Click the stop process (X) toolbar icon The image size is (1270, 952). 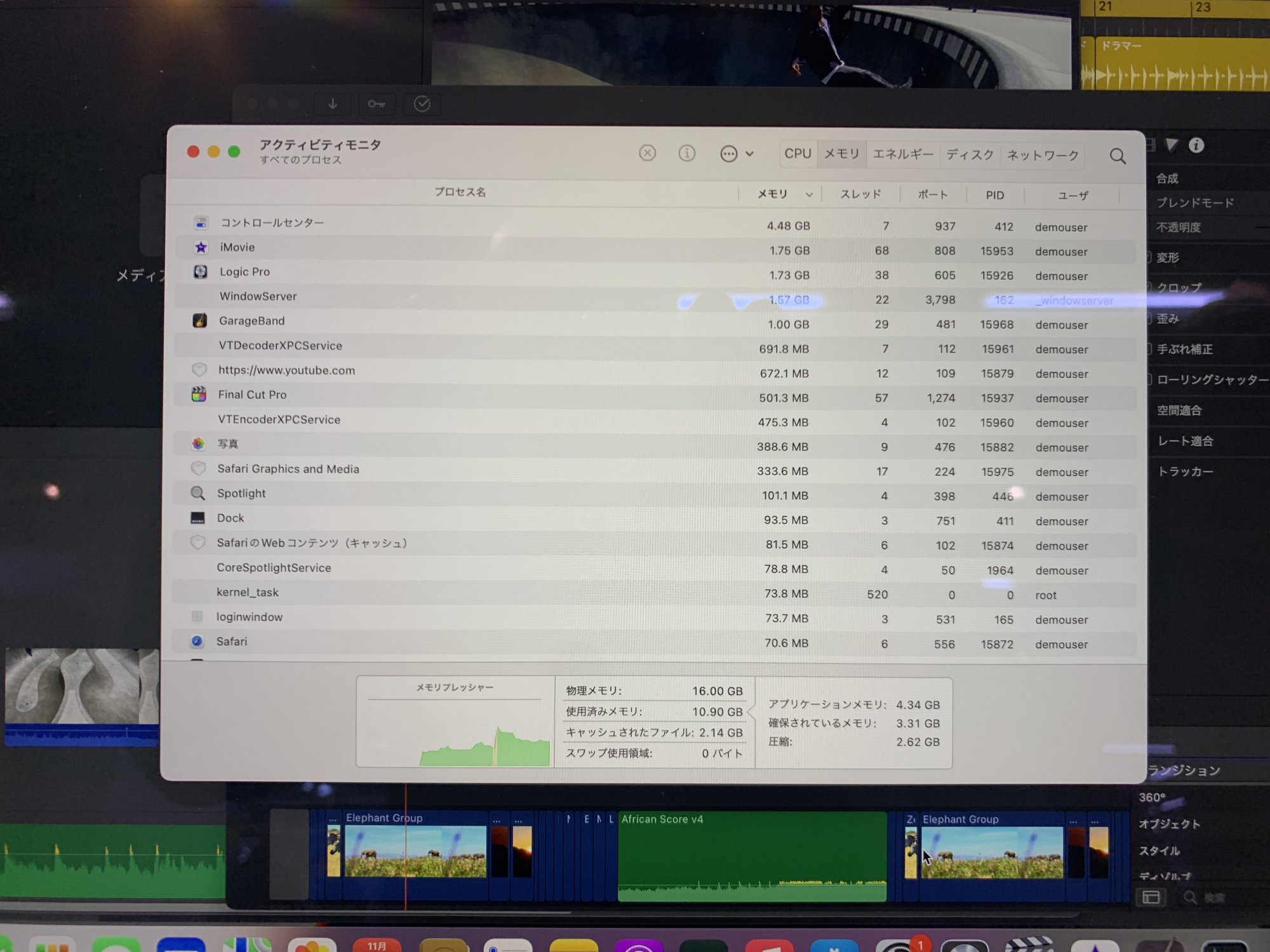click(647, 153)
